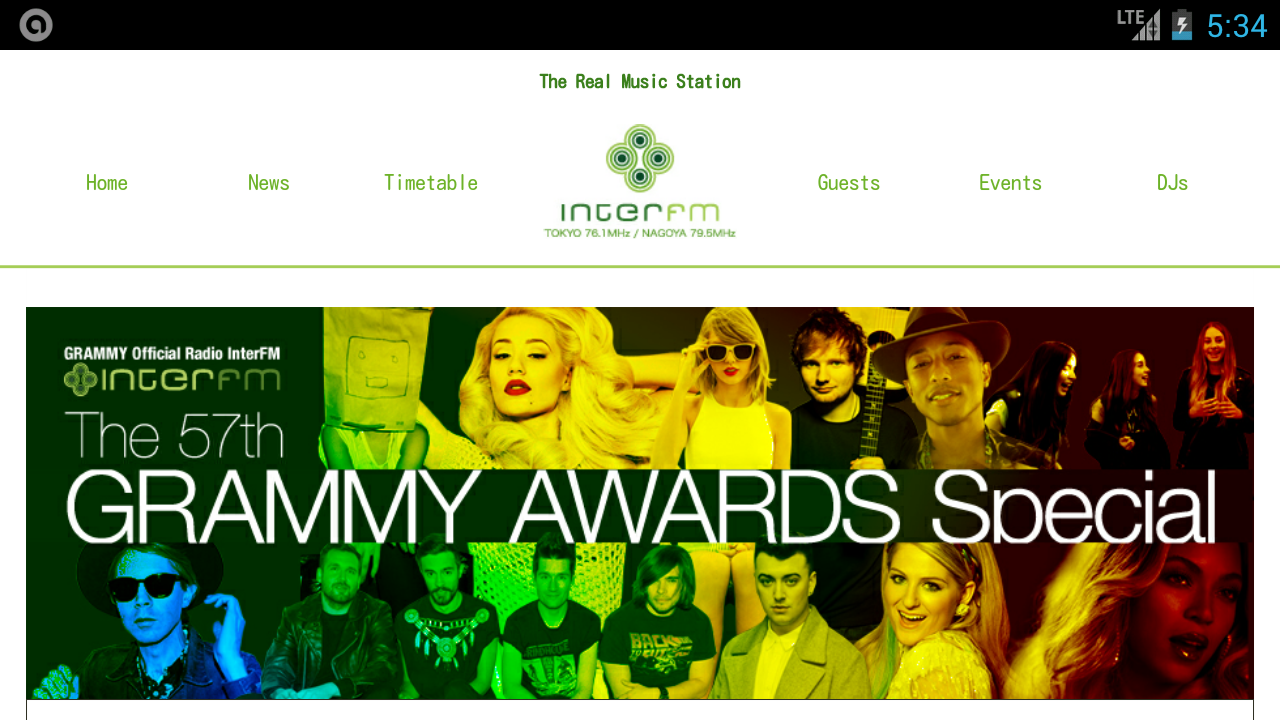Click the Real Music Station tagline

pyautogui.click(x=640, y=82)
